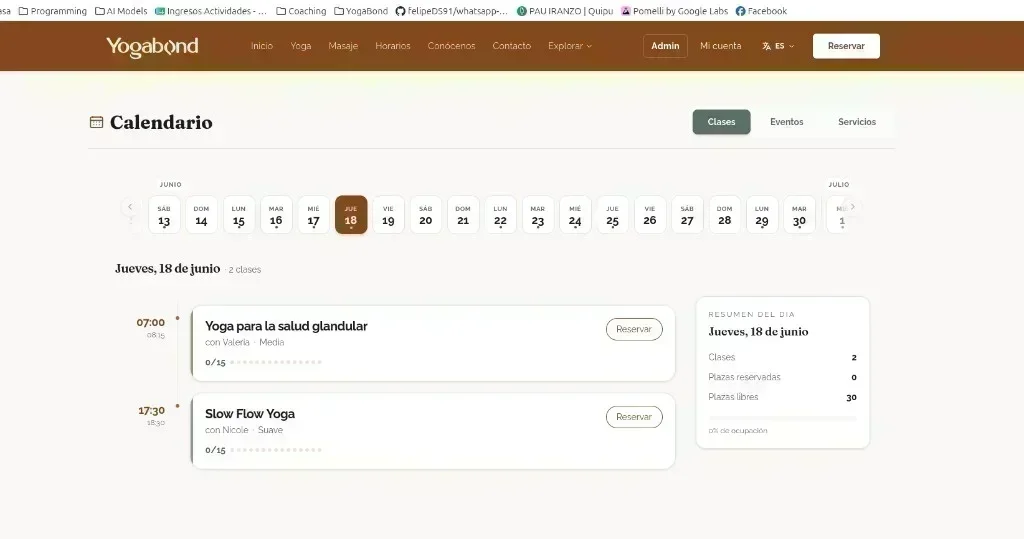Select Saturday 20 in date strip
Image resolution: width=1024 pixels, height=539 pixels.
(x=426, y=215)
